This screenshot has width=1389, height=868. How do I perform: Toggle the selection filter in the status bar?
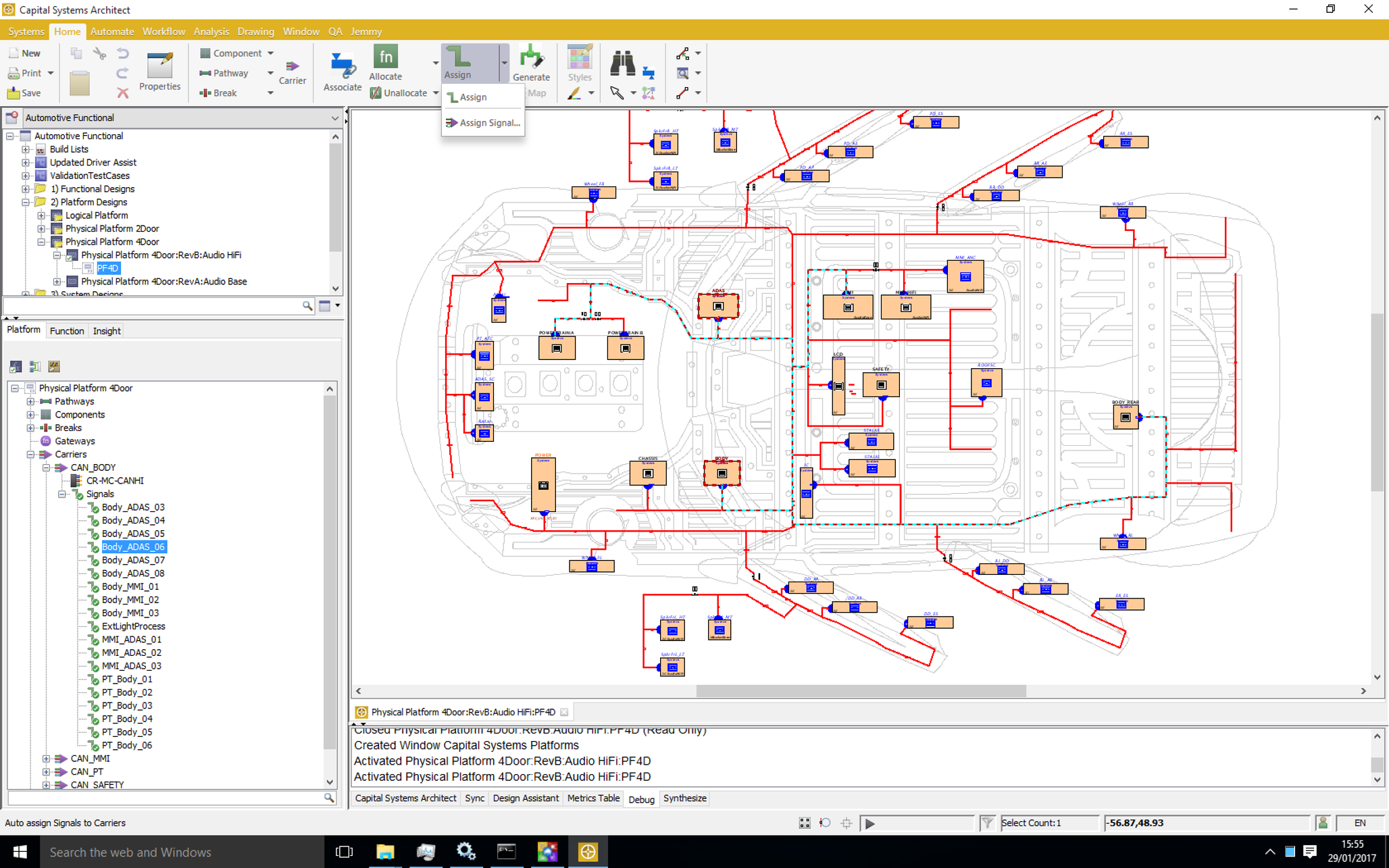pyautogui.click(x=987, y=823)
